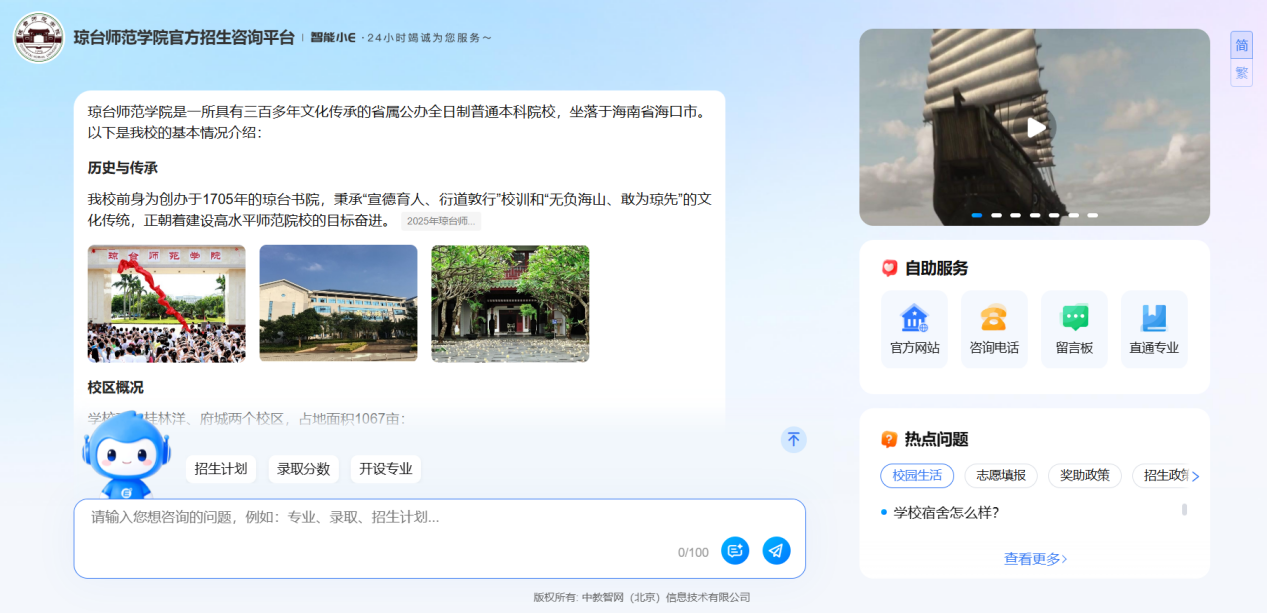
Task: Click the 直通专业 book icon
Action: click(x=1154, y=319)
